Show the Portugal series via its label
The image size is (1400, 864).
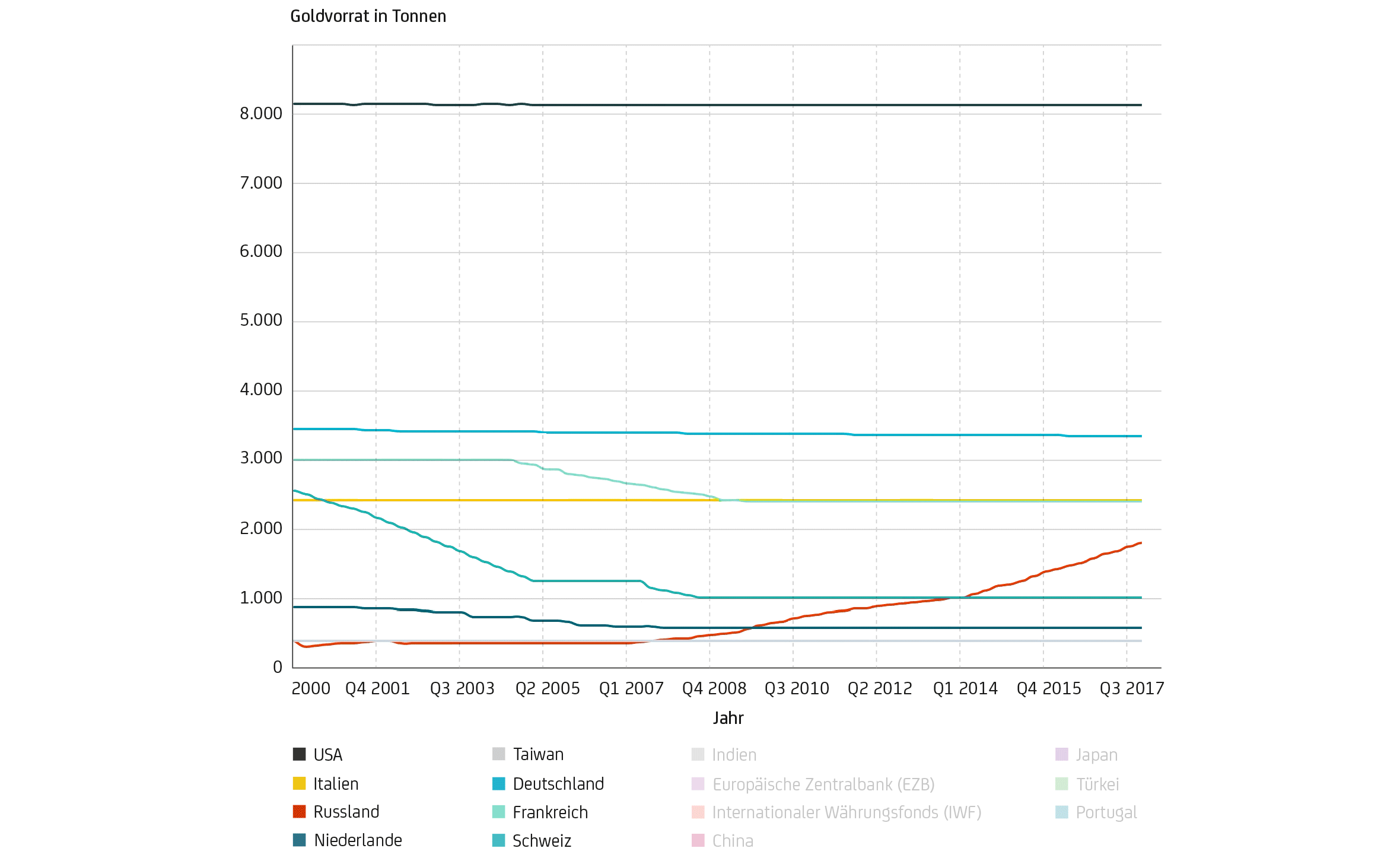coord(1107,812)
